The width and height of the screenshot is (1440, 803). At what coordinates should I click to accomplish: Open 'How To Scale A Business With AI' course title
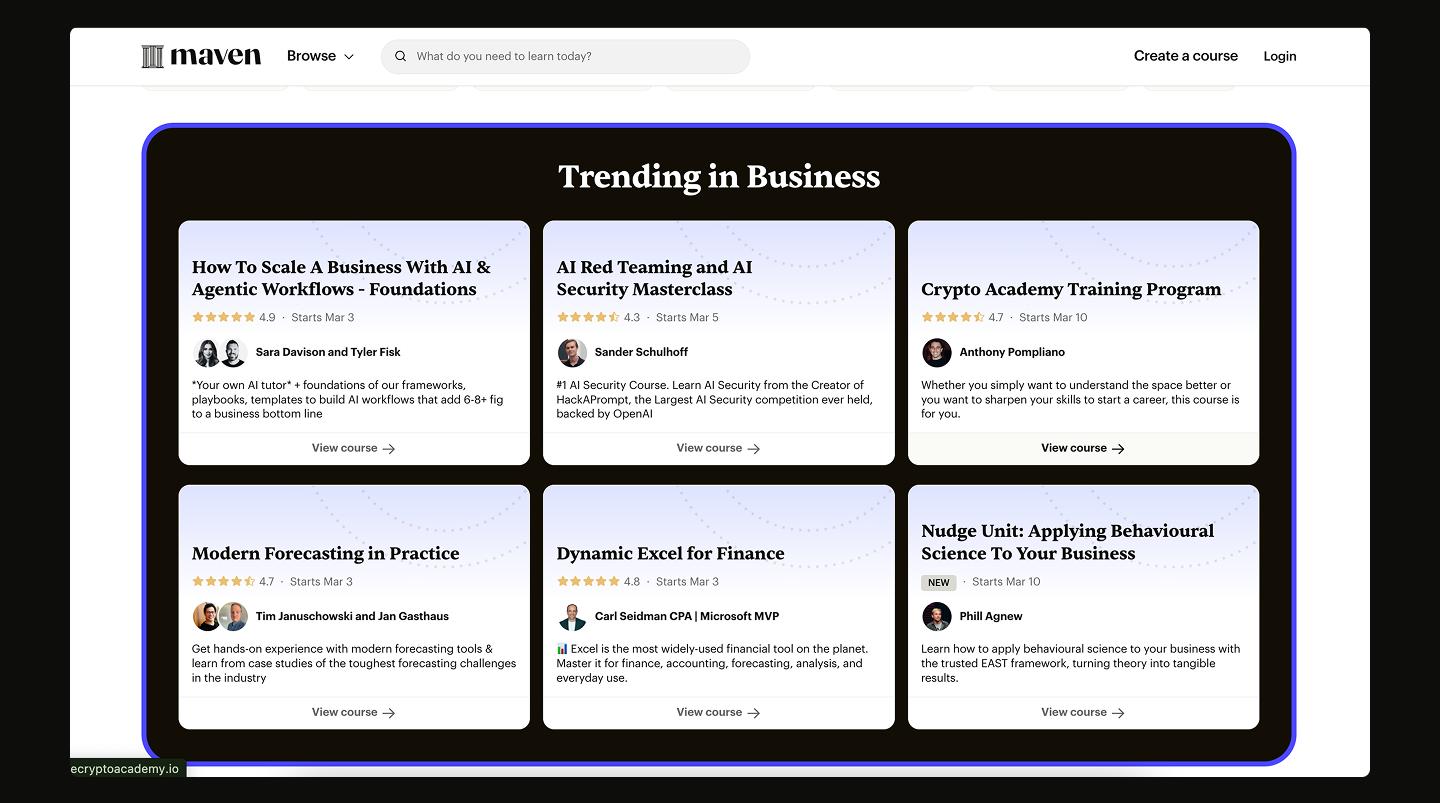(x=341, y=278)
